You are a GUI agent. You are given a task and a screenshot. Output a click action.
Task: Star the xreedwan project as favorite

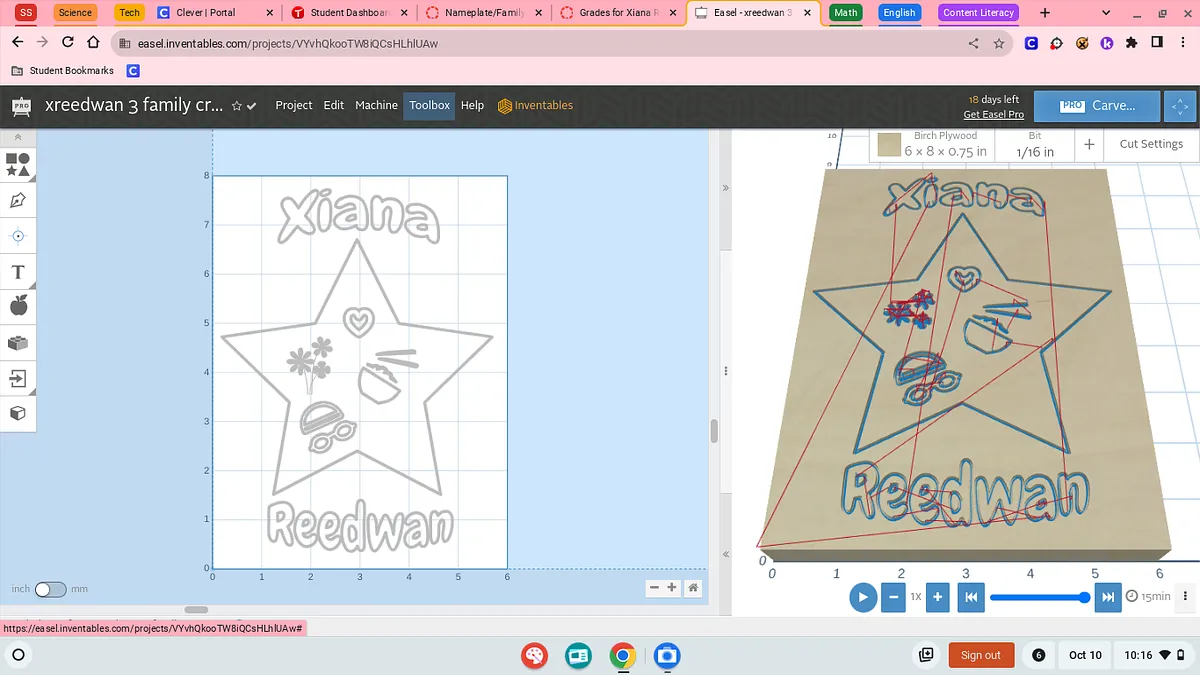[237, 105]
